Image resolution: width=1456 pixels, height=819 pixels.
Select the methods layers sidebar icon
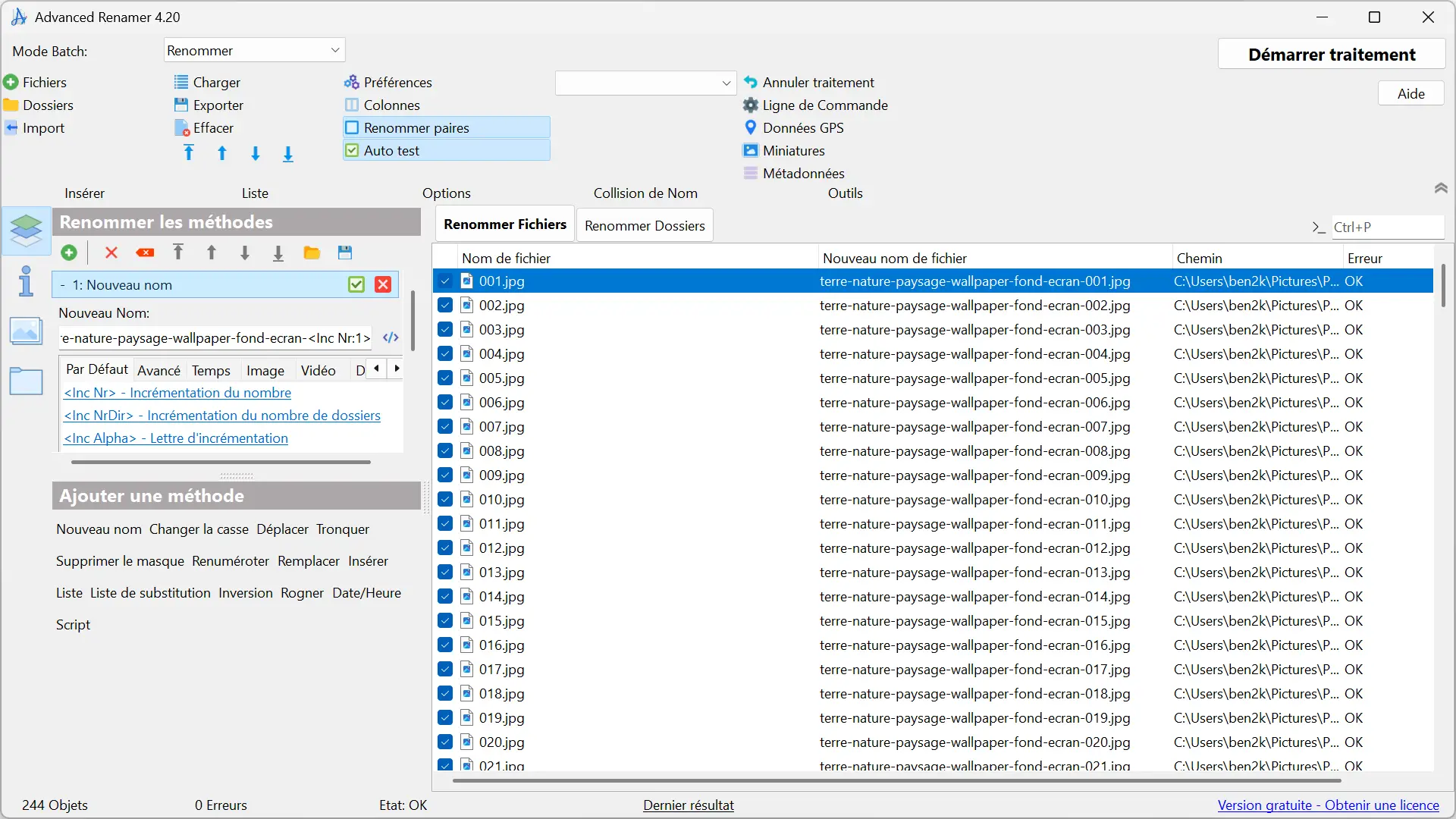pyautogui.click(x=27, y=230)
